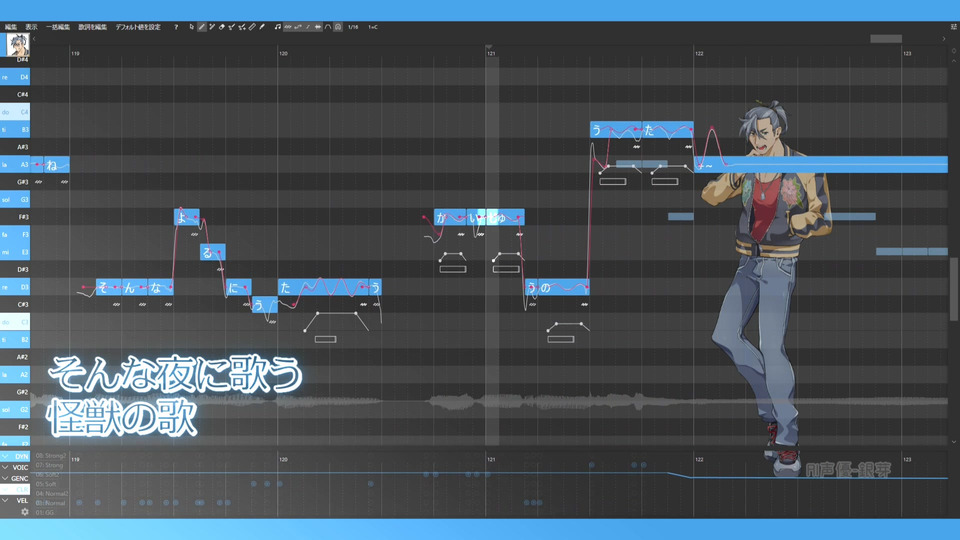Select the note た on D3
The width and height of the screenshot is (960, 540).
point(323,287)
